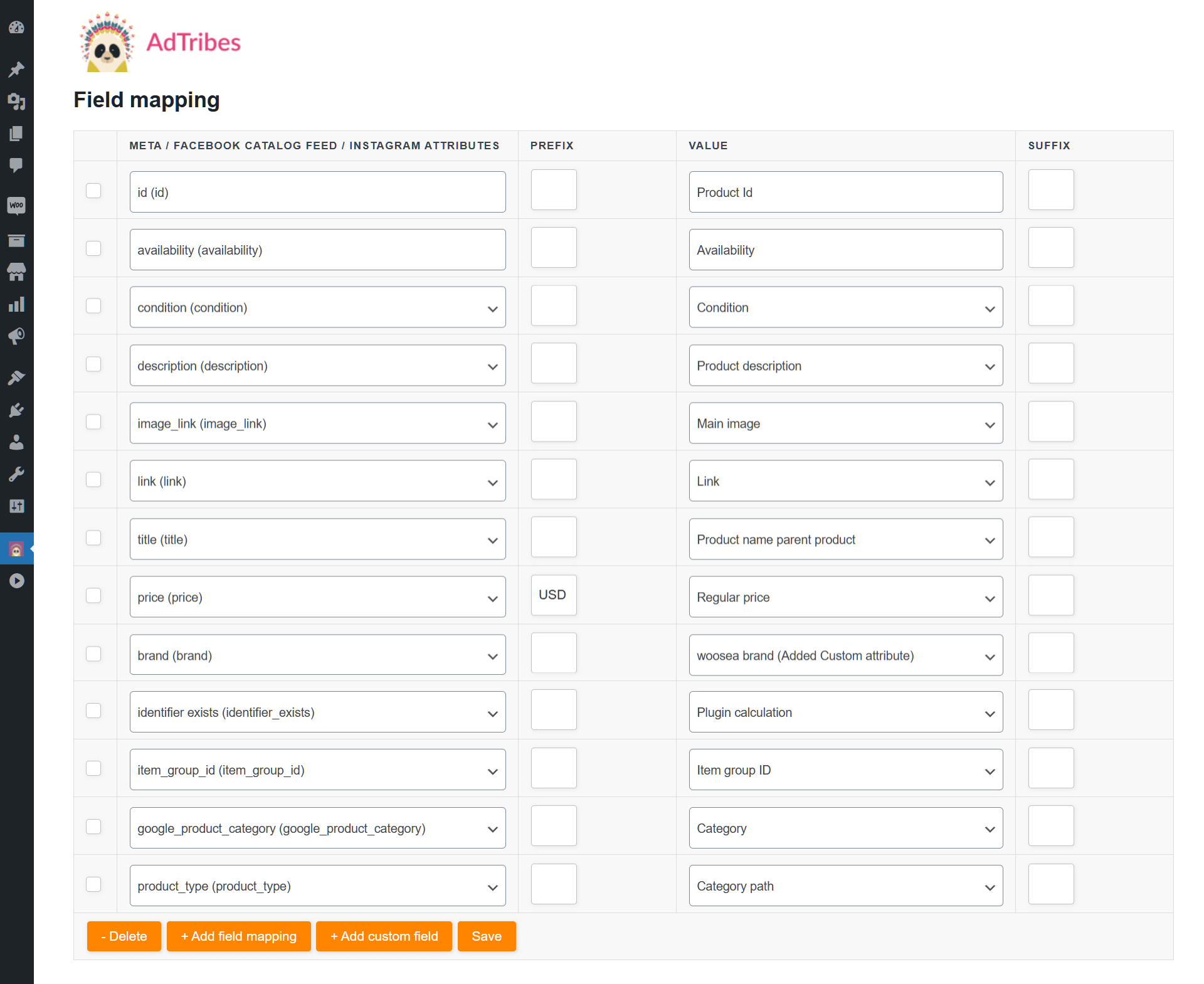
Task: Check the product_type row checkbox
Action: pos(93,884)
